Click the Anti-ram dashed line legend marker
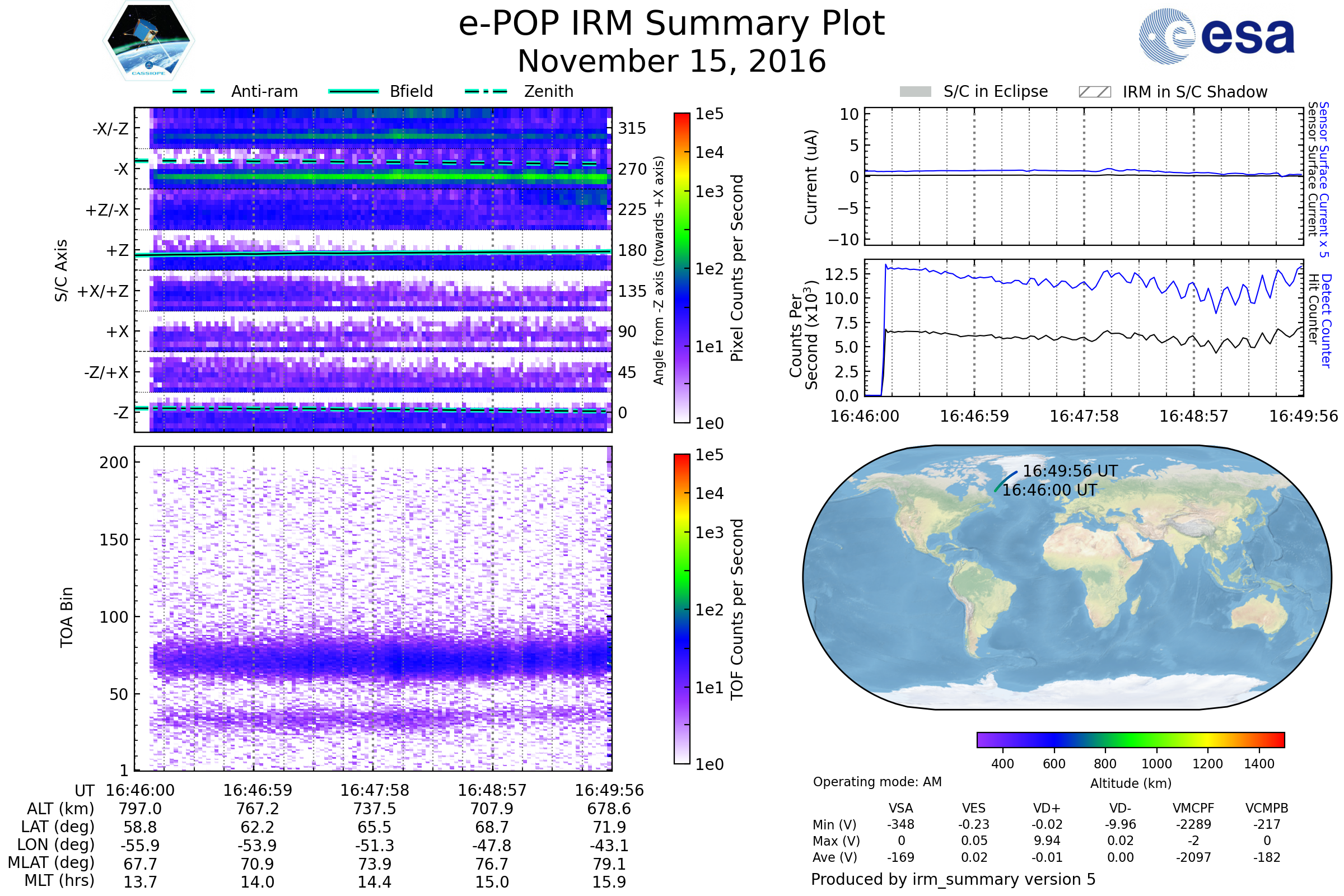The height and width of the screenshot is (896, 1344). pos(194,91)
